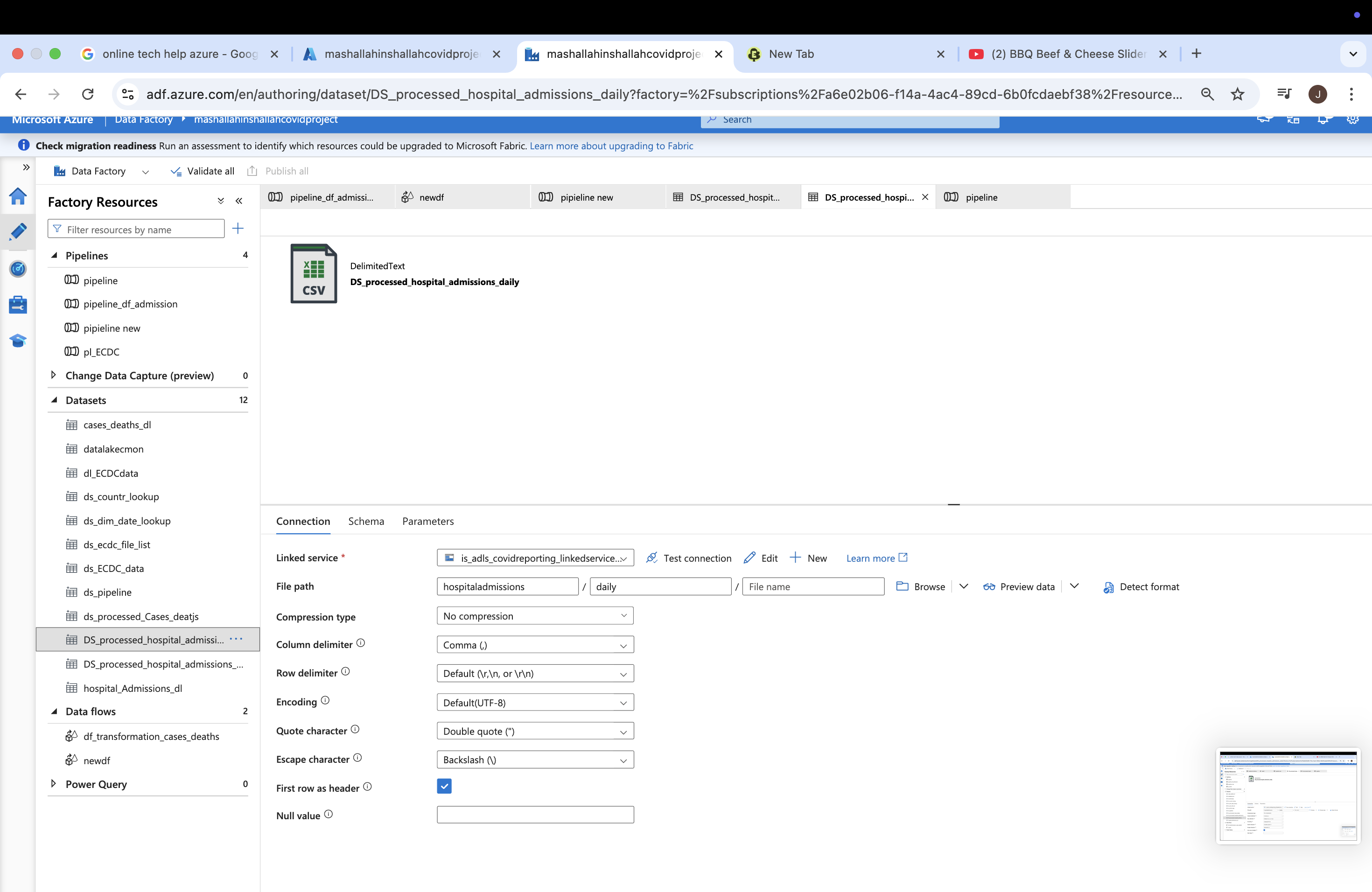The image size is (1372, 892).
Task: Open the Learning center graduation cap icon
Action: pyautogui.click(x=18, y=341)
